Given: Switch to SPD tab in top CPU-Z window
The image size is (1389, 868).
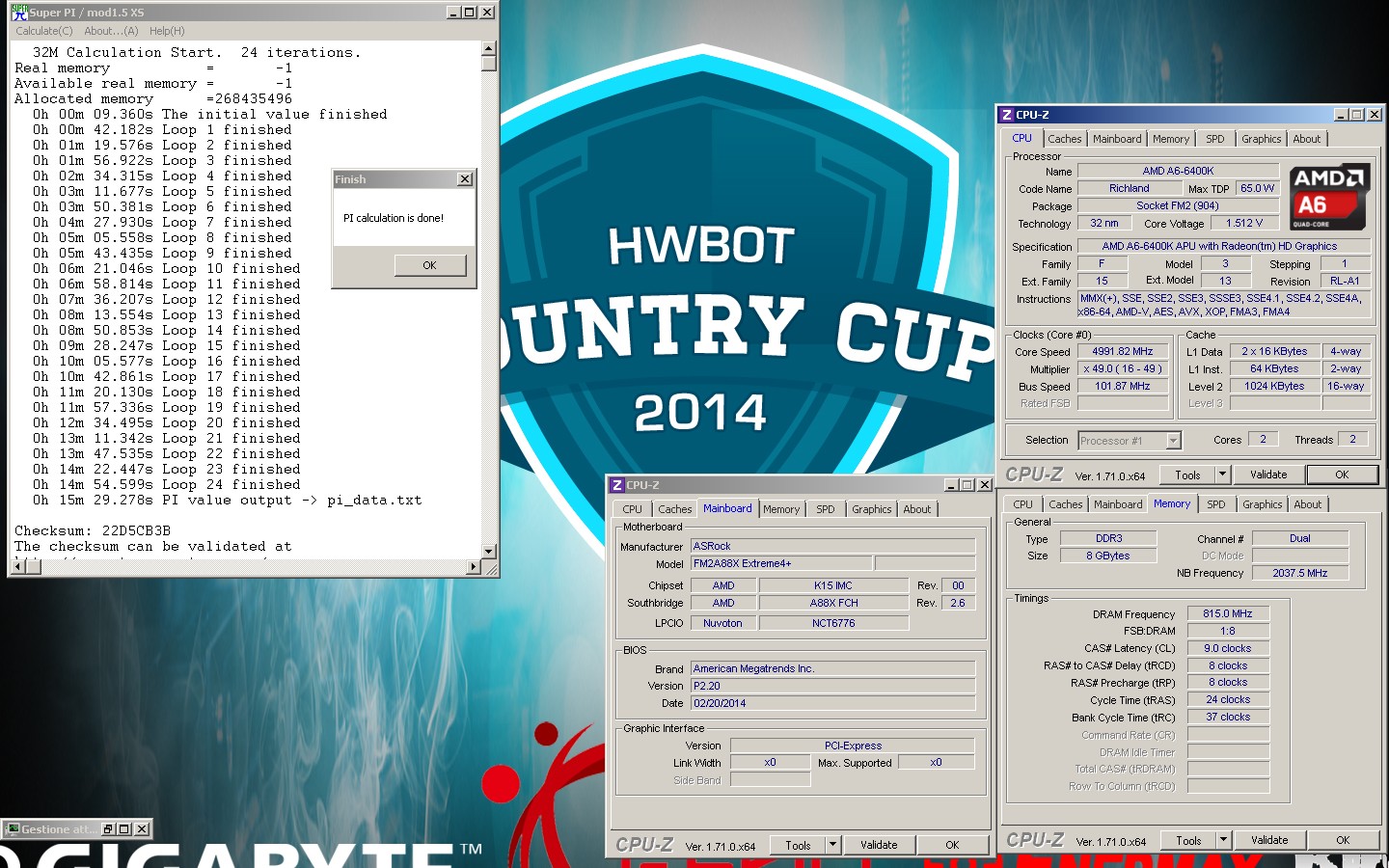Looking at the screenshot, I should pos(1215,139).
